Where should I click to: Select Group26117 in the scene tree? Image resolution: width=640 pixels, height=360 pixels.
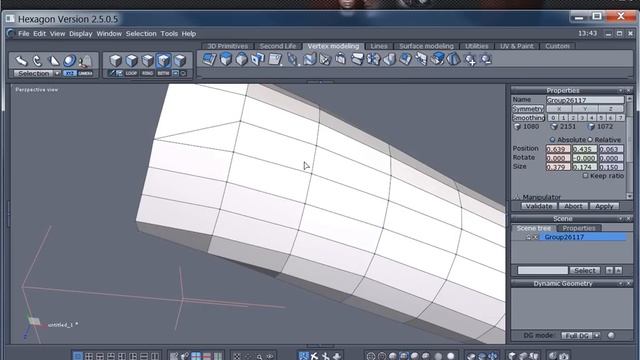pyautogui.click(x=582, y=237)
